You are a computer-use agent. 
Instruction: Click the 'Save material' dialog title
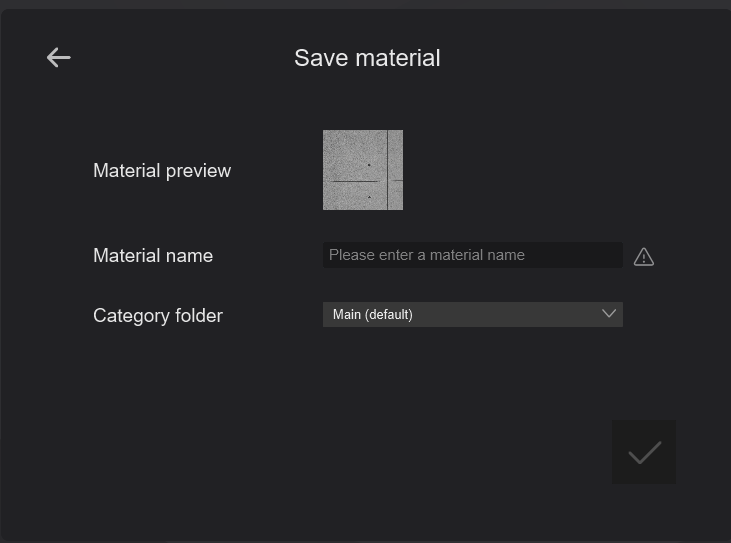(x=367, y=58)
